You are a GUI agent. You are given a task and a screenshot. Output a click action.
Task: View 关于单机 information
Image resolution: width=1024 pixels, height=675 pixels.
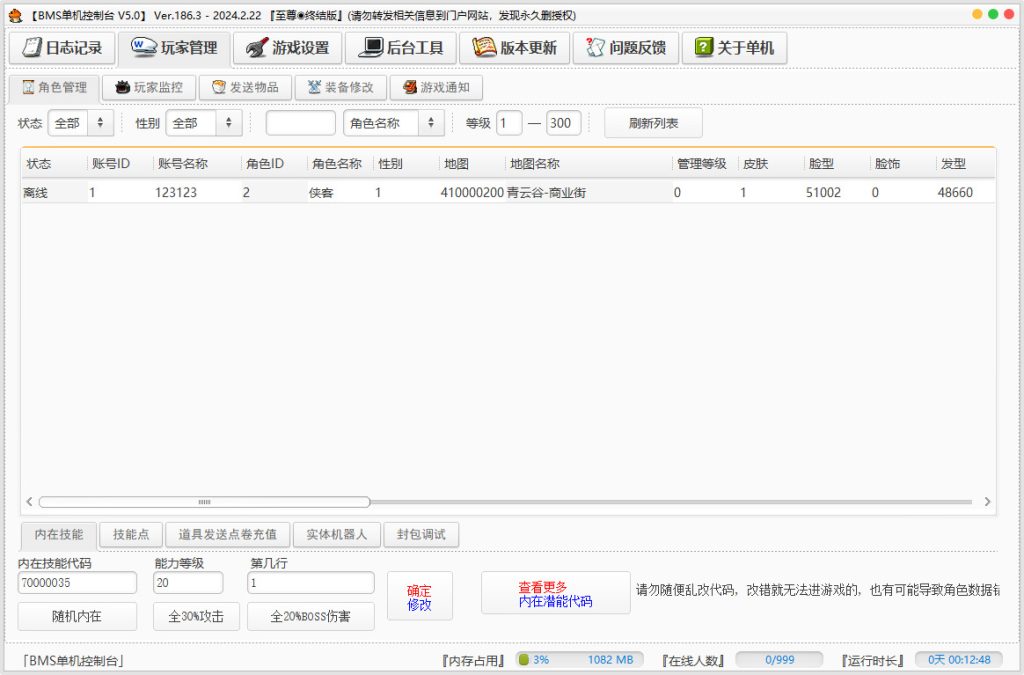(x=735, y=47)
